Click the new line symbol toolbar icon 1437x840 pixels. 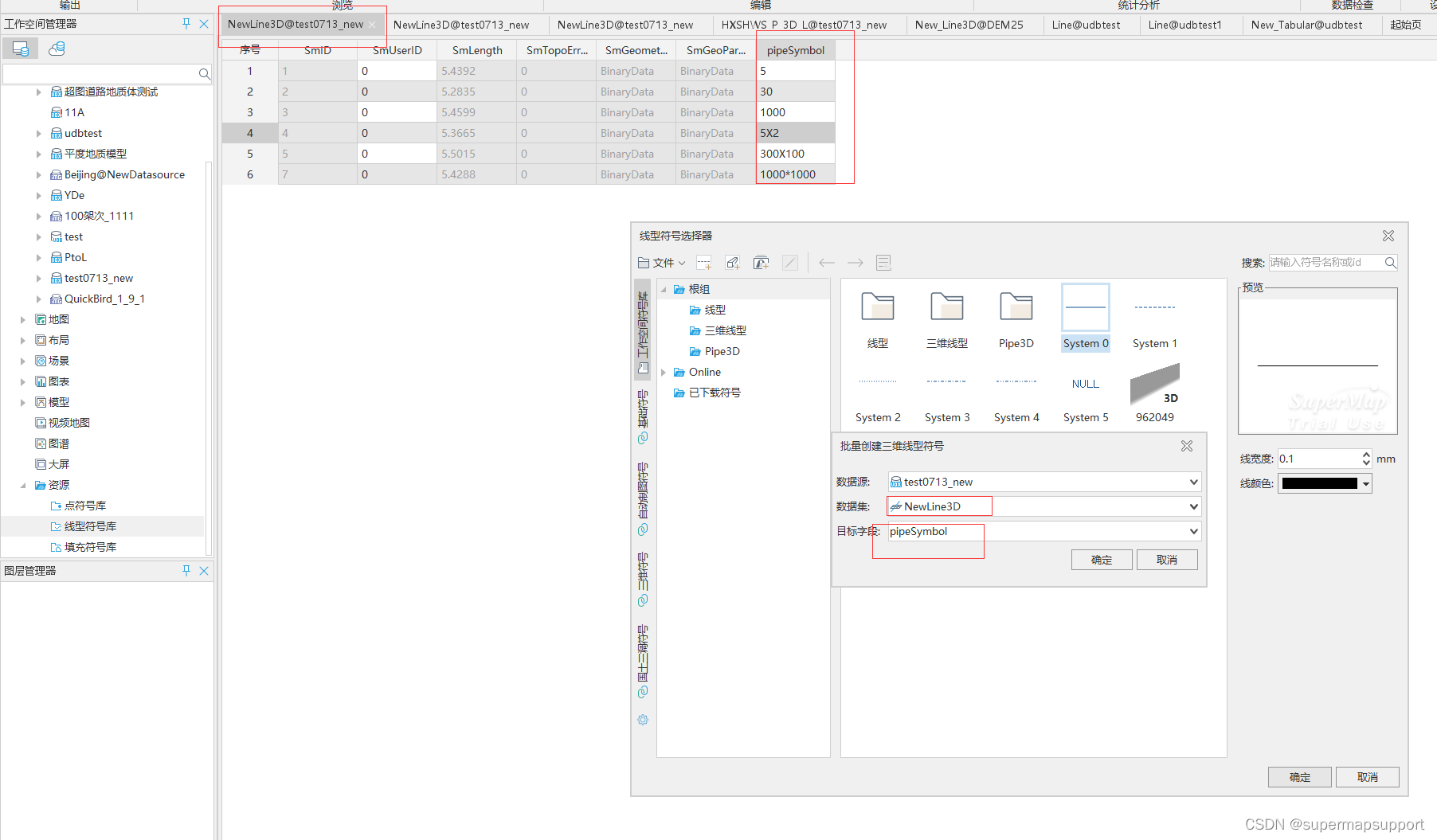coord(704,263)
